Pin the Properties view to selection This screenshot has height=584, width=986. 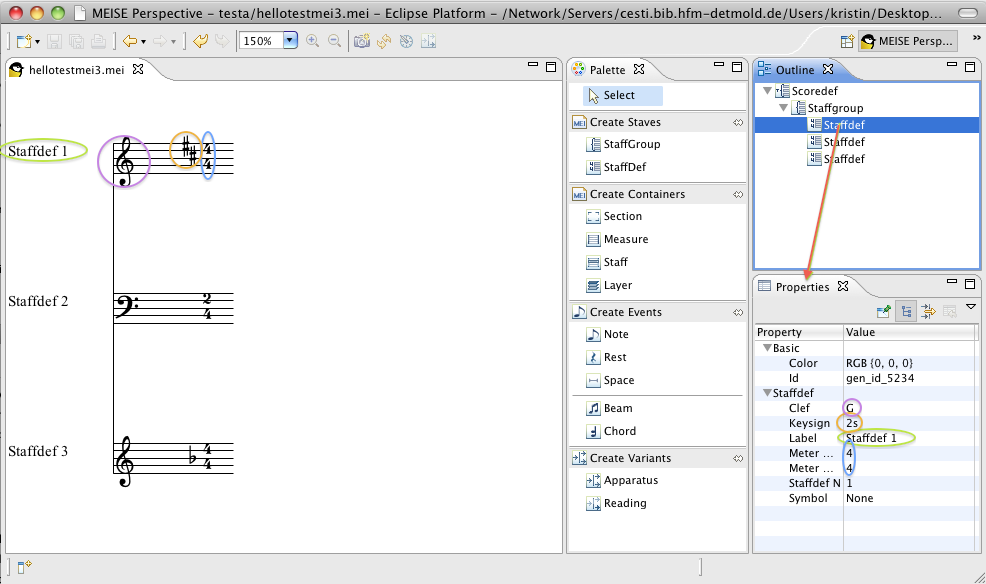884,311
